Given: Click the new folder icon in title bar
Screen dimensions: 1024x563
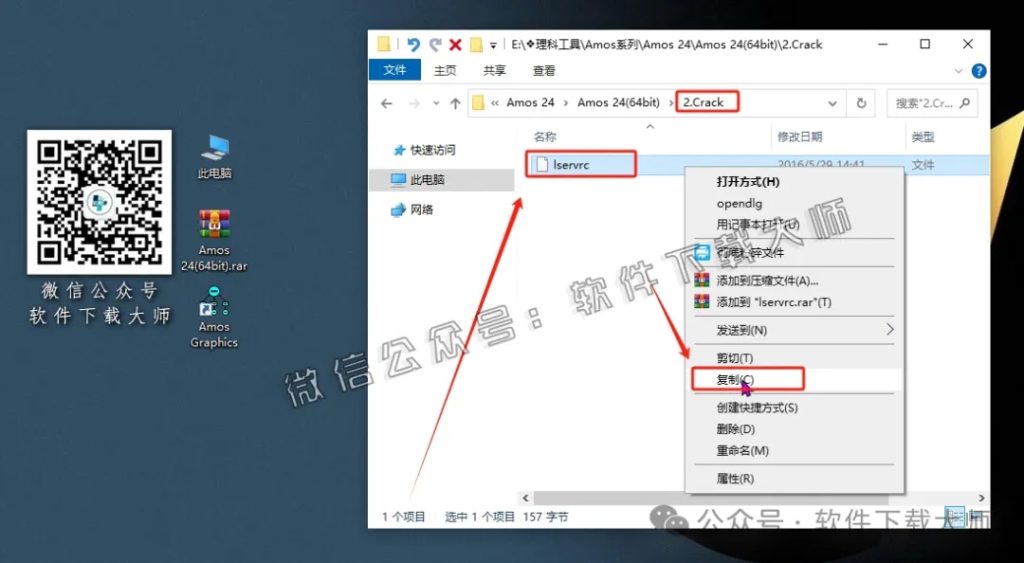Looking at the screenshot, I should click(x=476, y=44).
